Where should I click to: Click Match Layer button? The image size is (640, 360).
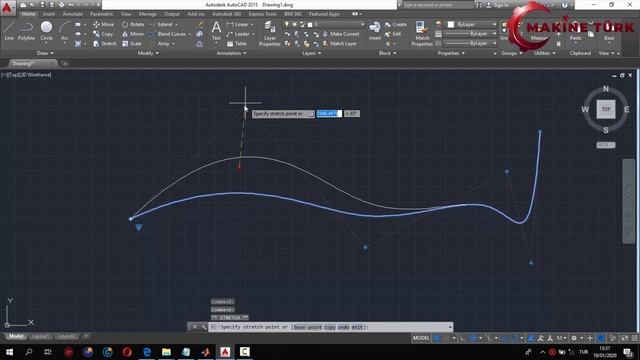pos(340,43)
